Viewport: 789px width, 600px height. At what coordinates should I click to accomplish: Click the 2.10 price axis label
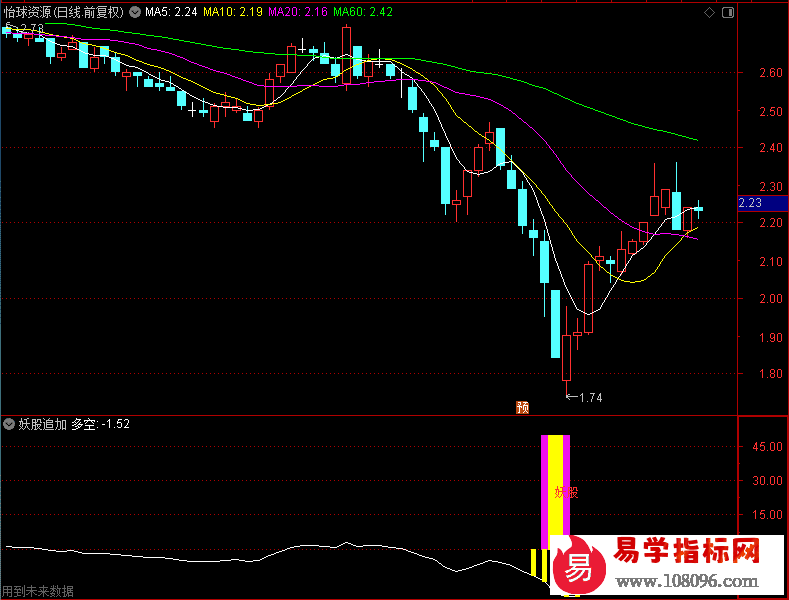(x=770, y=262)
